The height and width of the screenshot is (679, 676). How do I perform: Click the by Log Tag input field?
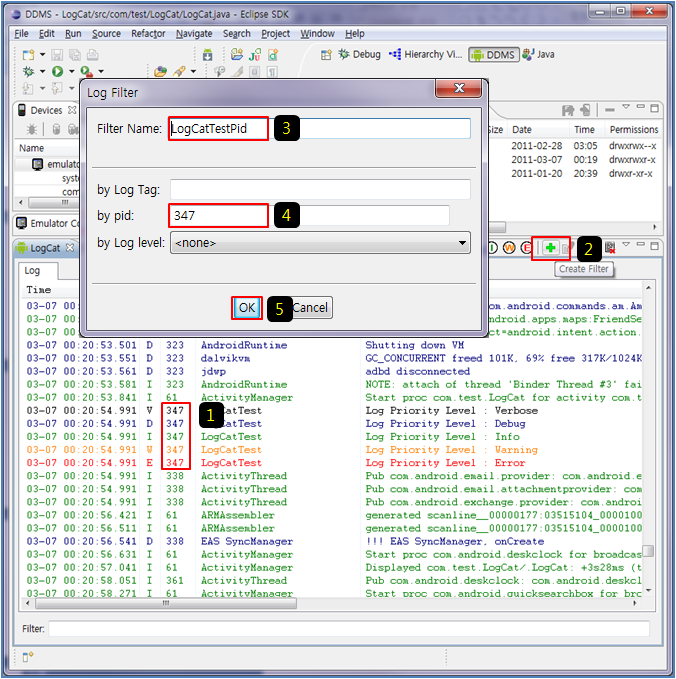point(320,190)
